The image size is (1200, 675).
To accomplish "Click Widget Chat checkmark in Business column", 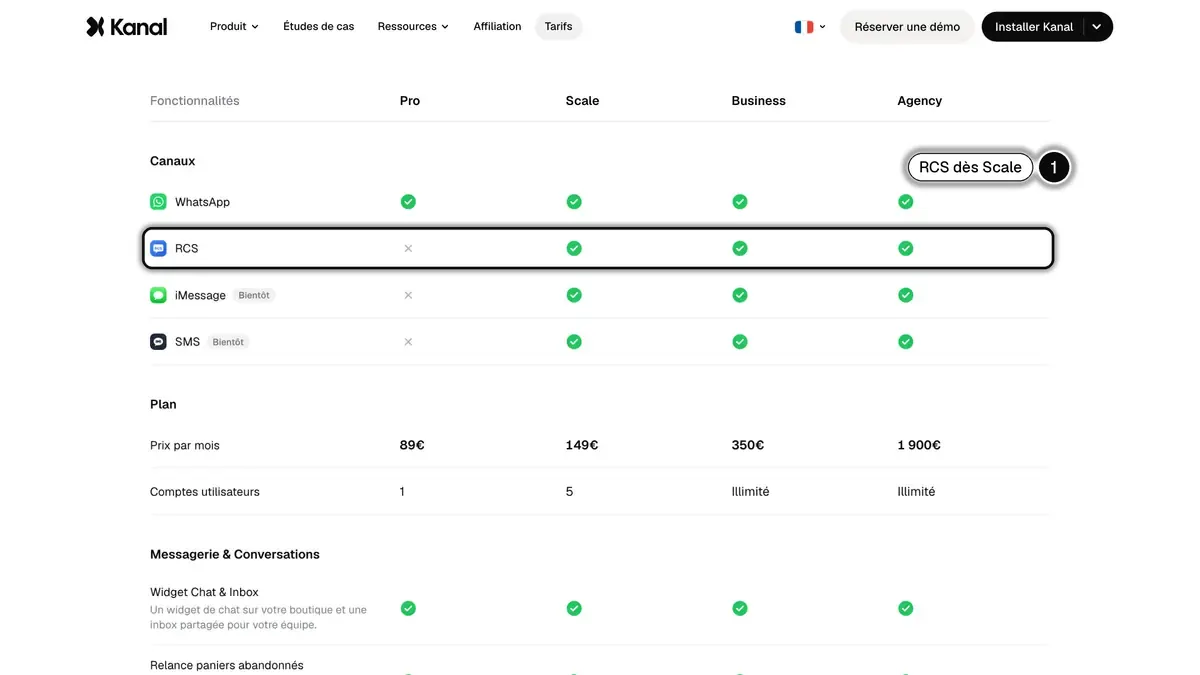I will 740,608.
